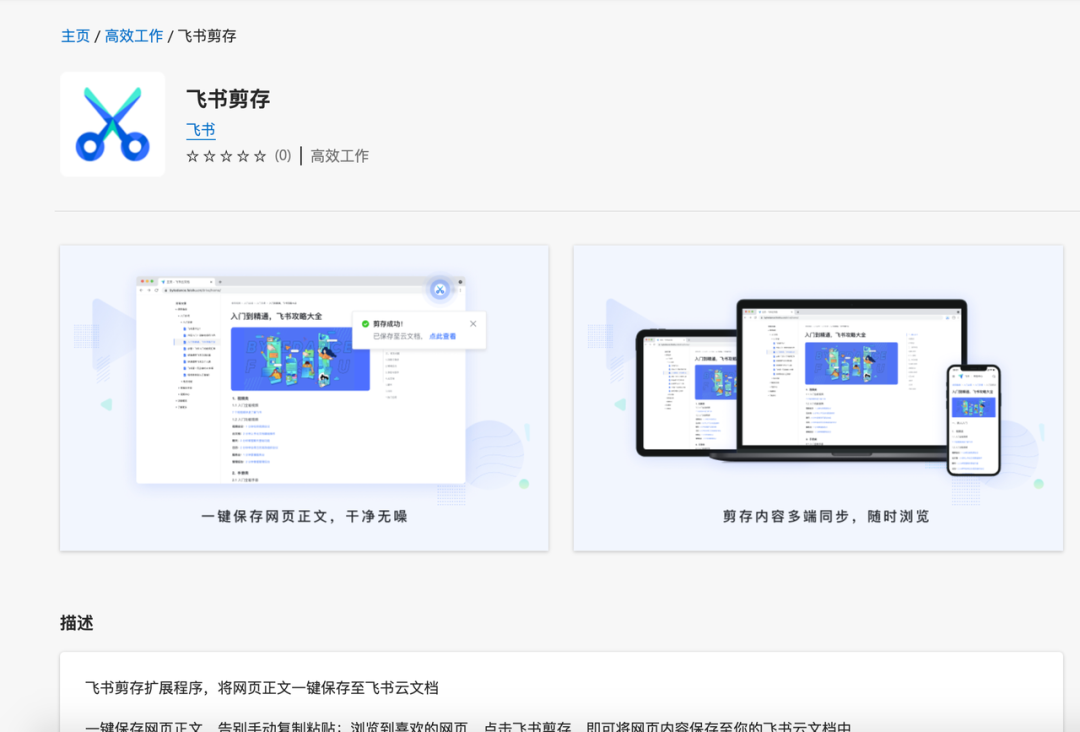This screenshot has height=732, width=1080.
Task: Open publisher link 飞书
Action: pos(200,129)
